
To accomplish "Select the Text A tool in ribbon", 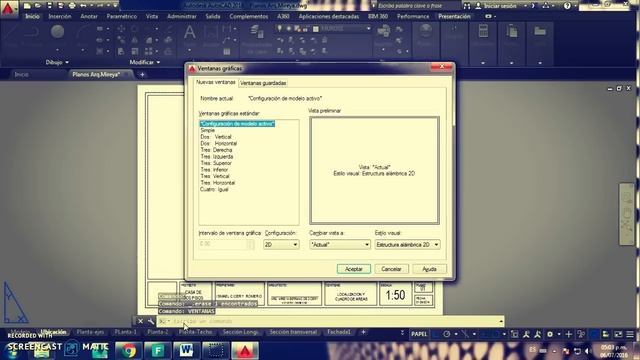I will pos(189,33).
